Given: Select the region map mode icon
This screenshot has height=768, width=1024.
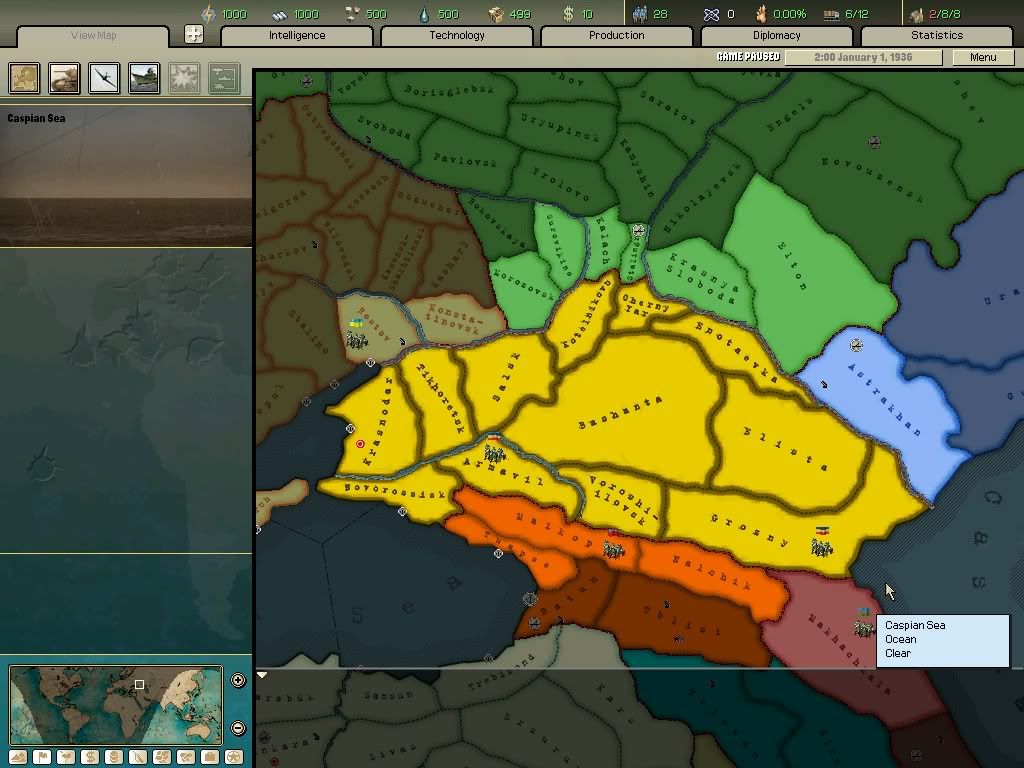Looking at the screenshot, I should click(x=162, y=757).
